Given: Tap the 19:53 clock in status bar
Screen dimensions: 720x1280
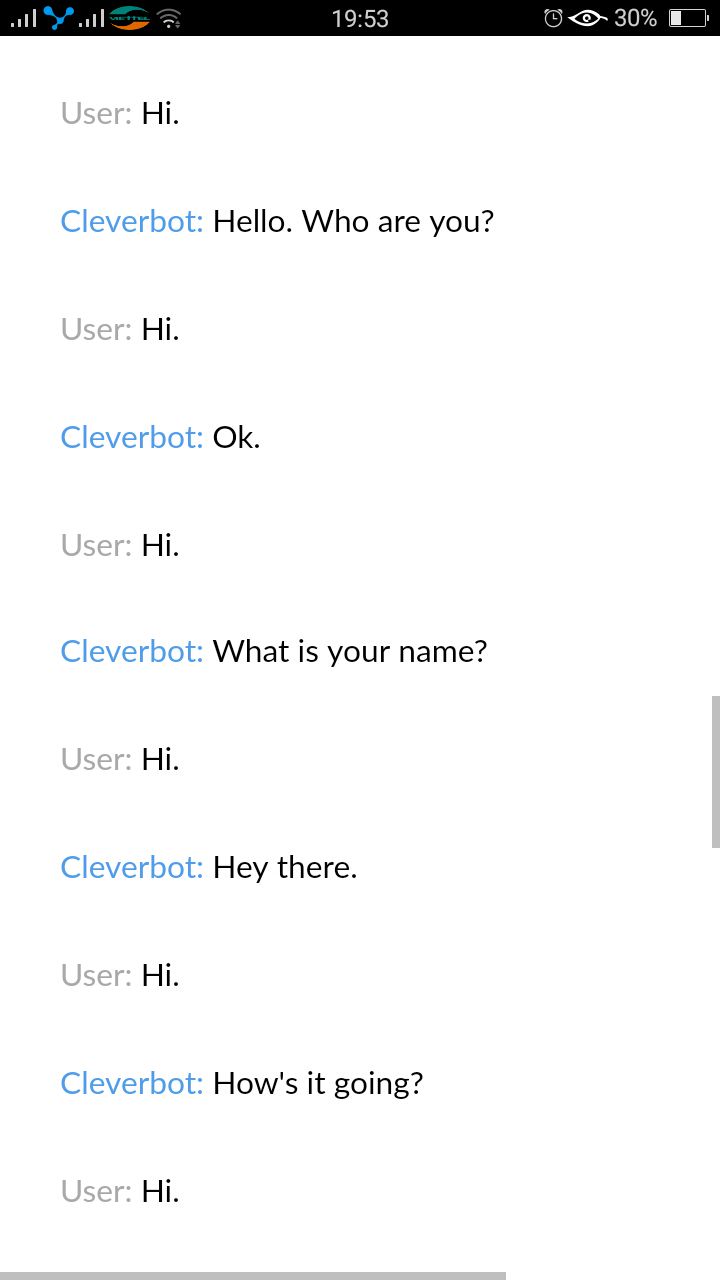Looking at the screenshot, I should (x=360, y=18).
